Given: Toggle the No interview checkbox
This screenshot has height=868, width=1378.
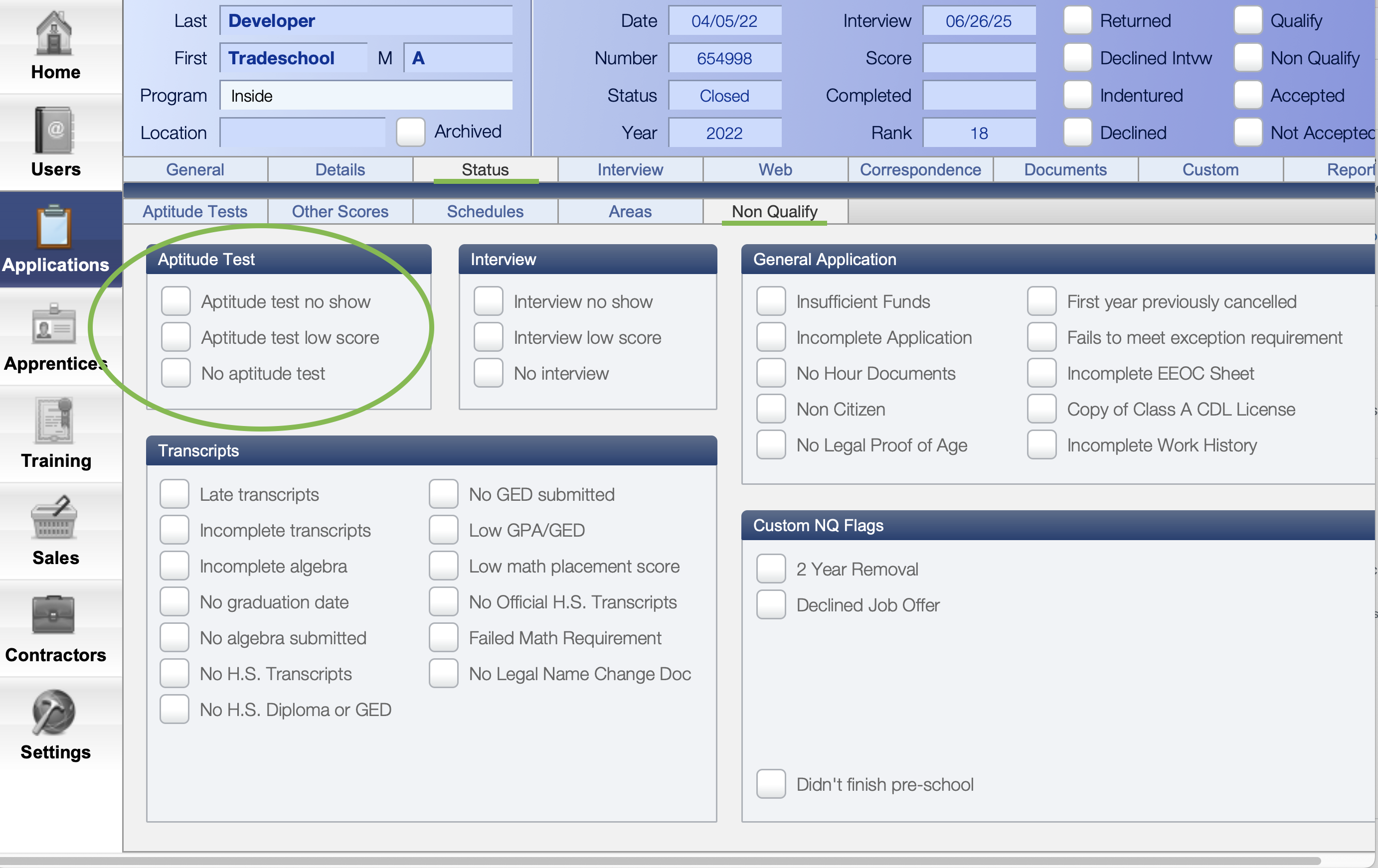Looking at the screenshot, I should 488,373.
